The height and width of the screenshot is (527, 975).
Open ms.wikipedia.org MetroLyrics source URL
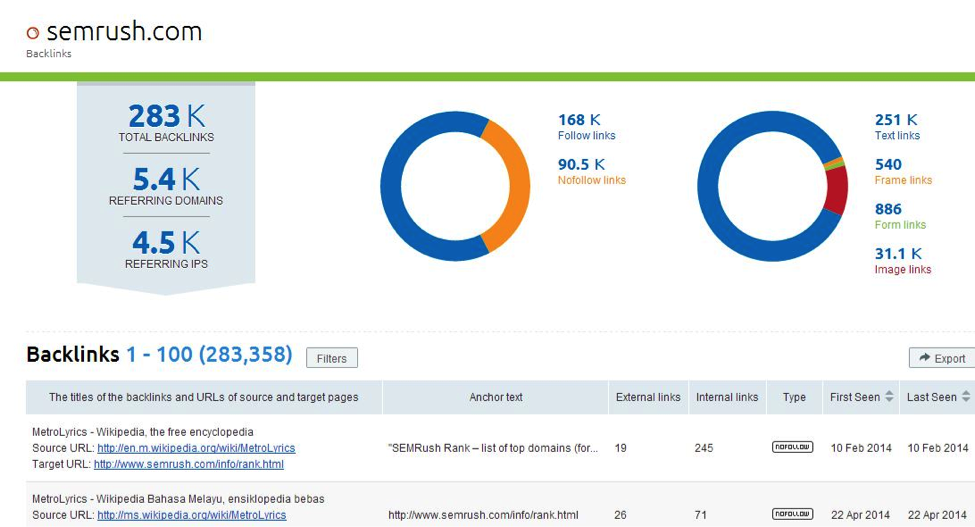coord(191,515)
